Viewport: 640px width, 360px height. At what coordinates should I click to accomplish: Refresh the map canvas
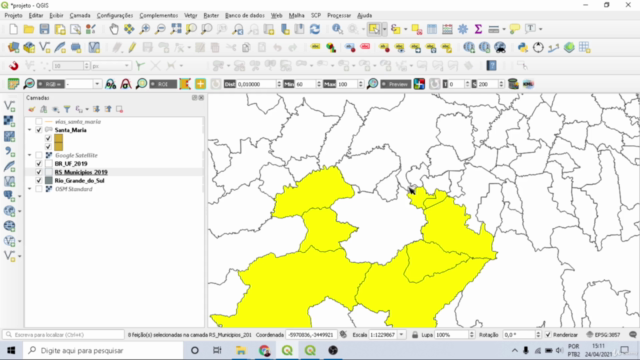[x=315, y=29]
